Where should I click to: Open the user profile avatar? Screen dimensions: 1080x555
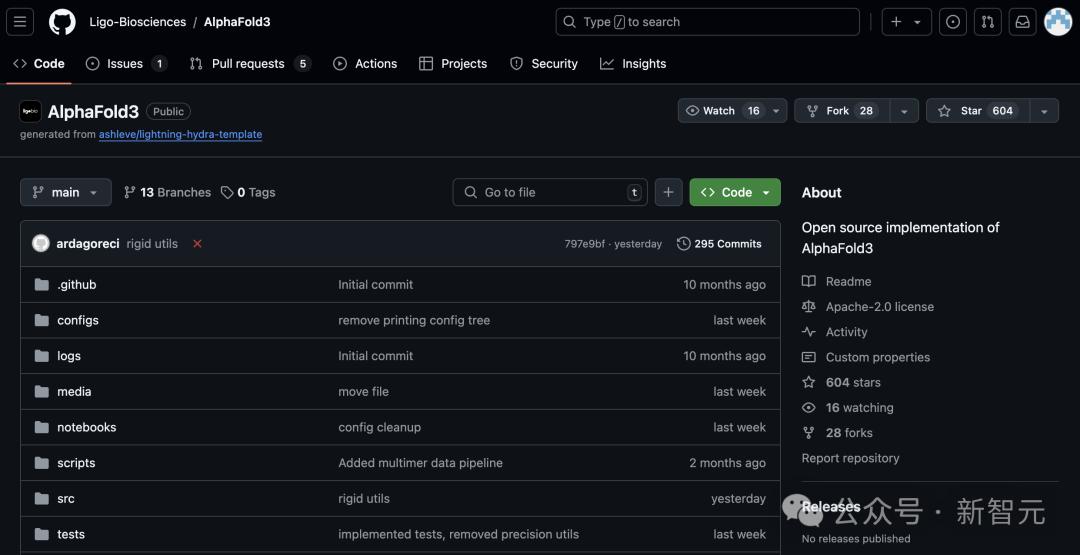tap(1058, 22)
